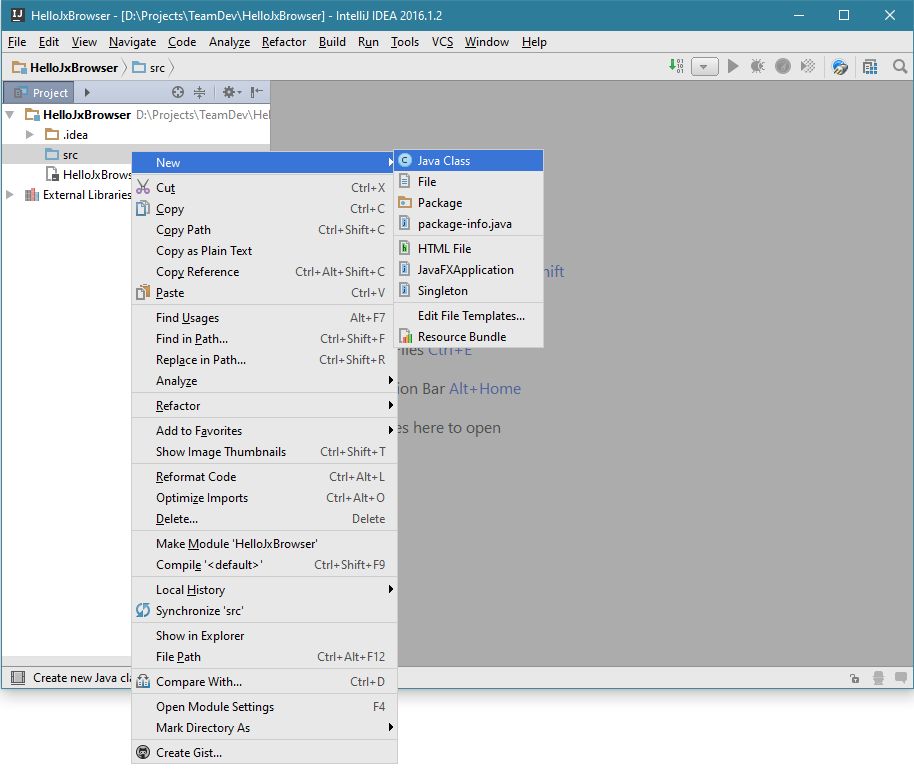The image size is (914, 773).
Task: Click the event log speech icon in status bar
Action: [901, 677]
